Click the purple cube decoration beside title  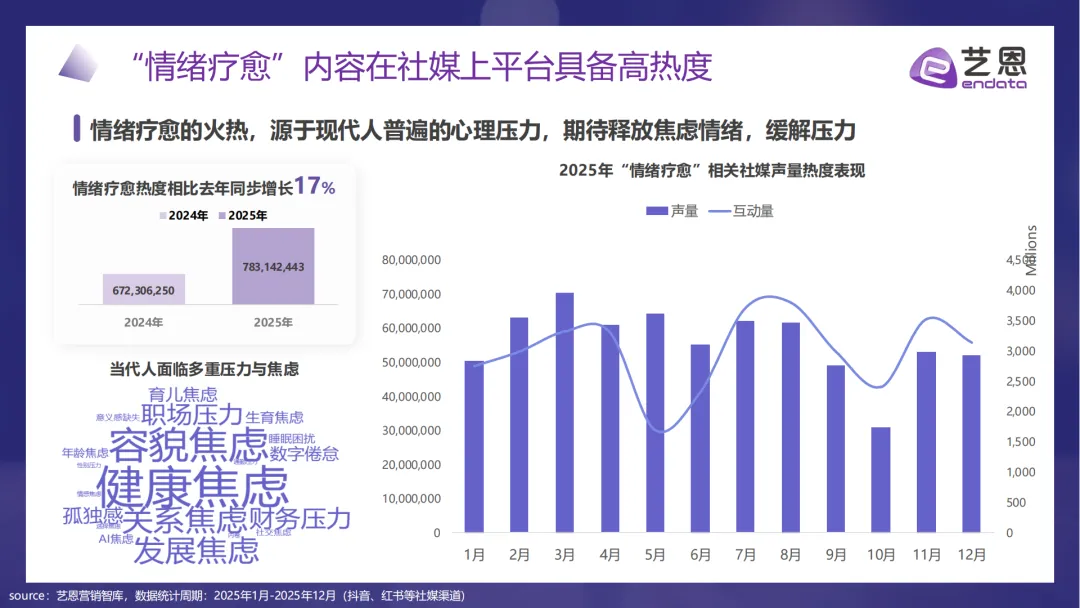point(78,63)
